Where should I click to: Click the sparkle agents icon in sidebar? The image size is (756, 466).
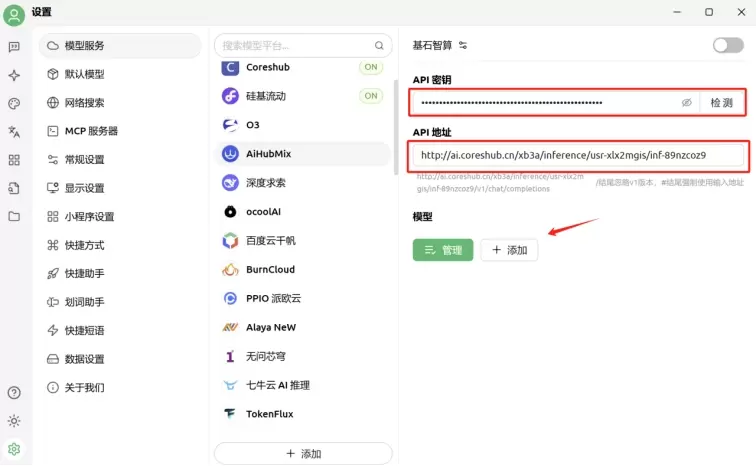(x=14, y=75)
